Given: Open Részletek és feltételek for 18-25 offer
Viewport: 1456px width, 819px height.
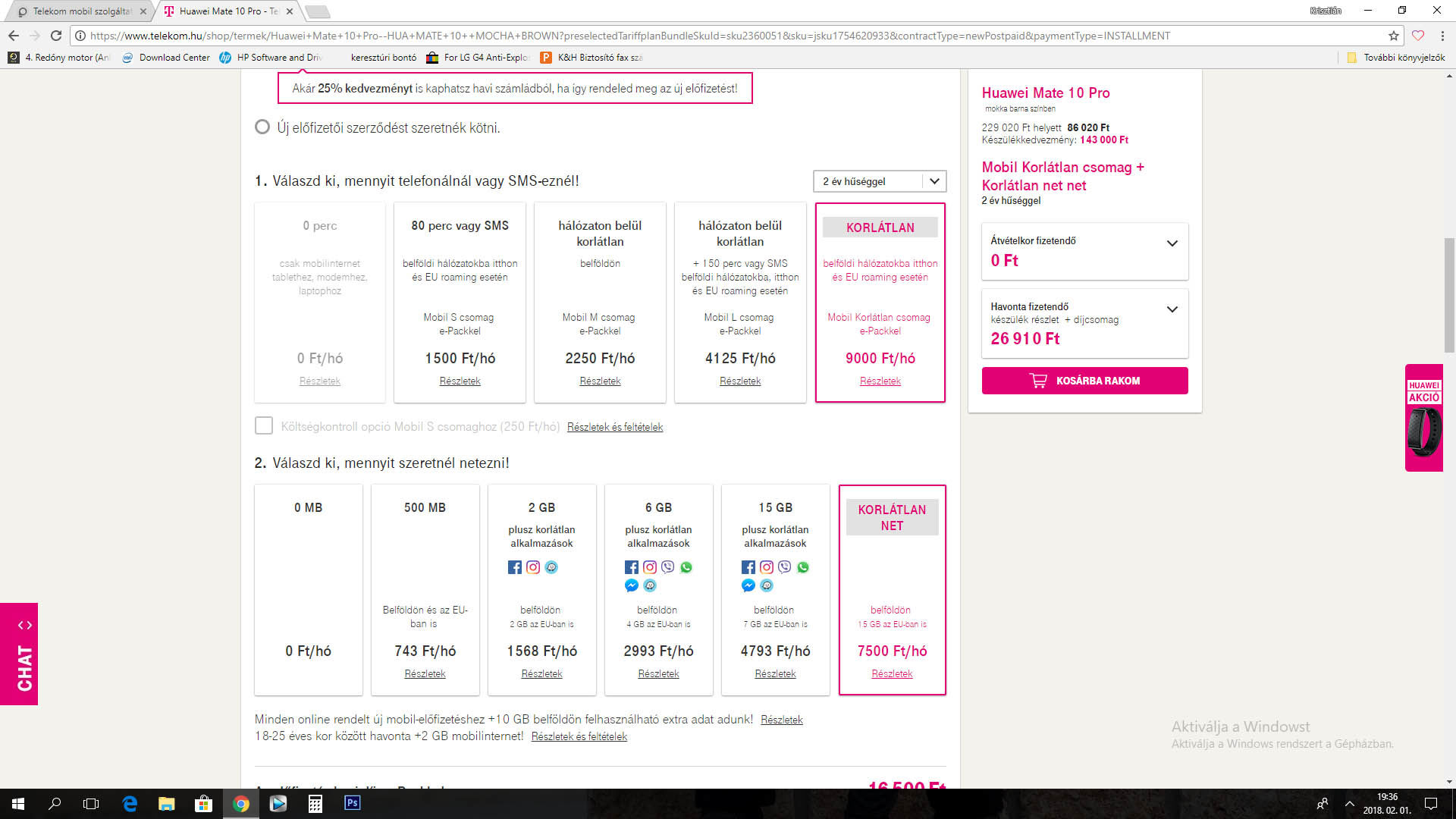Looking at the screenshot, I should tap(579, 736).
